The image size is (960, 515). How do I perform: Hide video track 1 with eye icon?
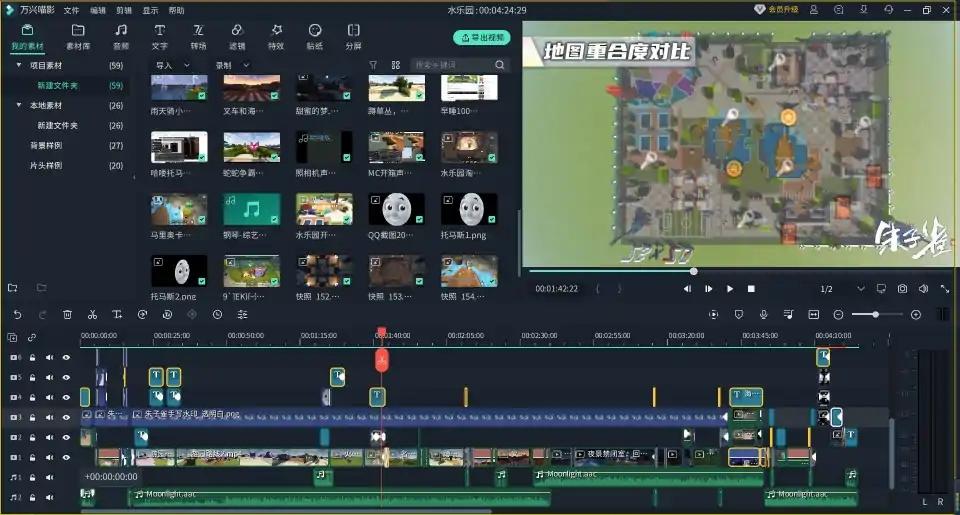(66, 457)
